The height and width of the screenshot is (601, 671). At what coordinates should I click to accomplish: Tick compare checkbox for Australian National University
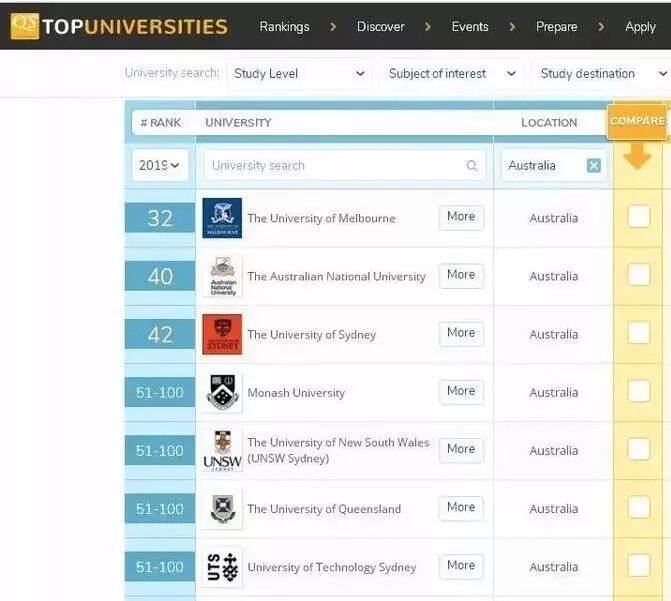point(638,275)
